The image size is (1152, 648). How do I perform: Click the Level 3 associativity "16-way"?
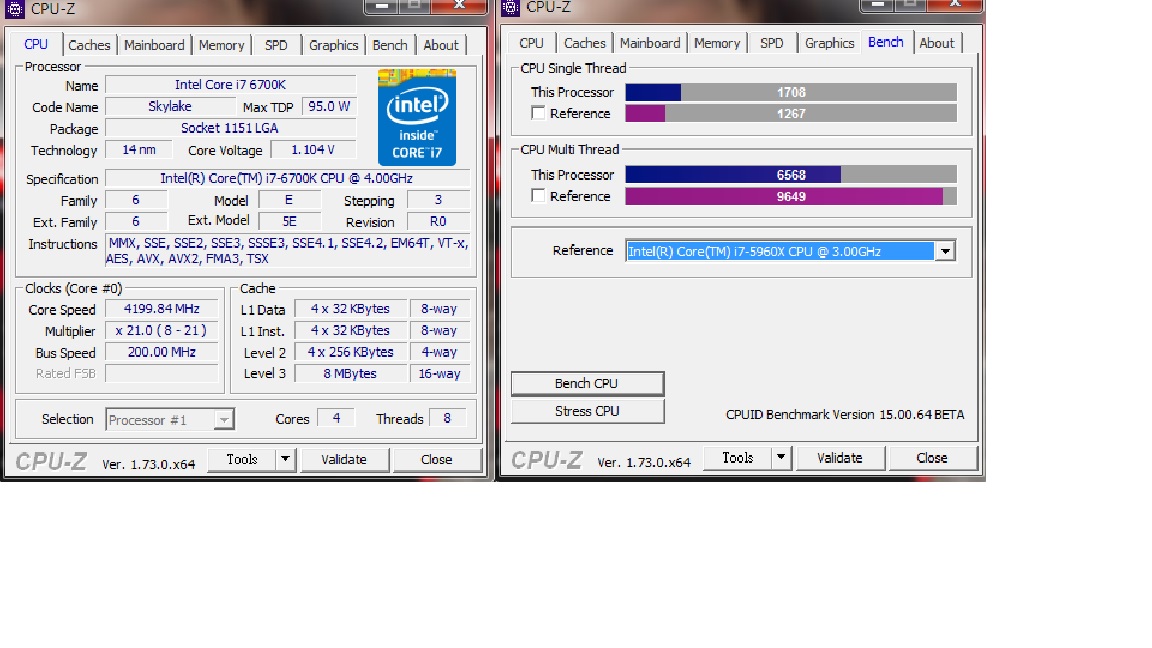[439, 373]
